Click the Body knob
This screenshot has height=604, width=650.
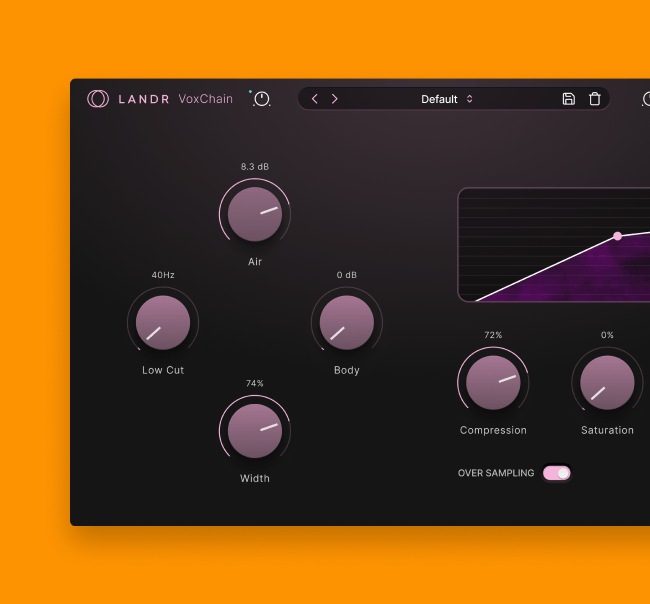[347, 323]
